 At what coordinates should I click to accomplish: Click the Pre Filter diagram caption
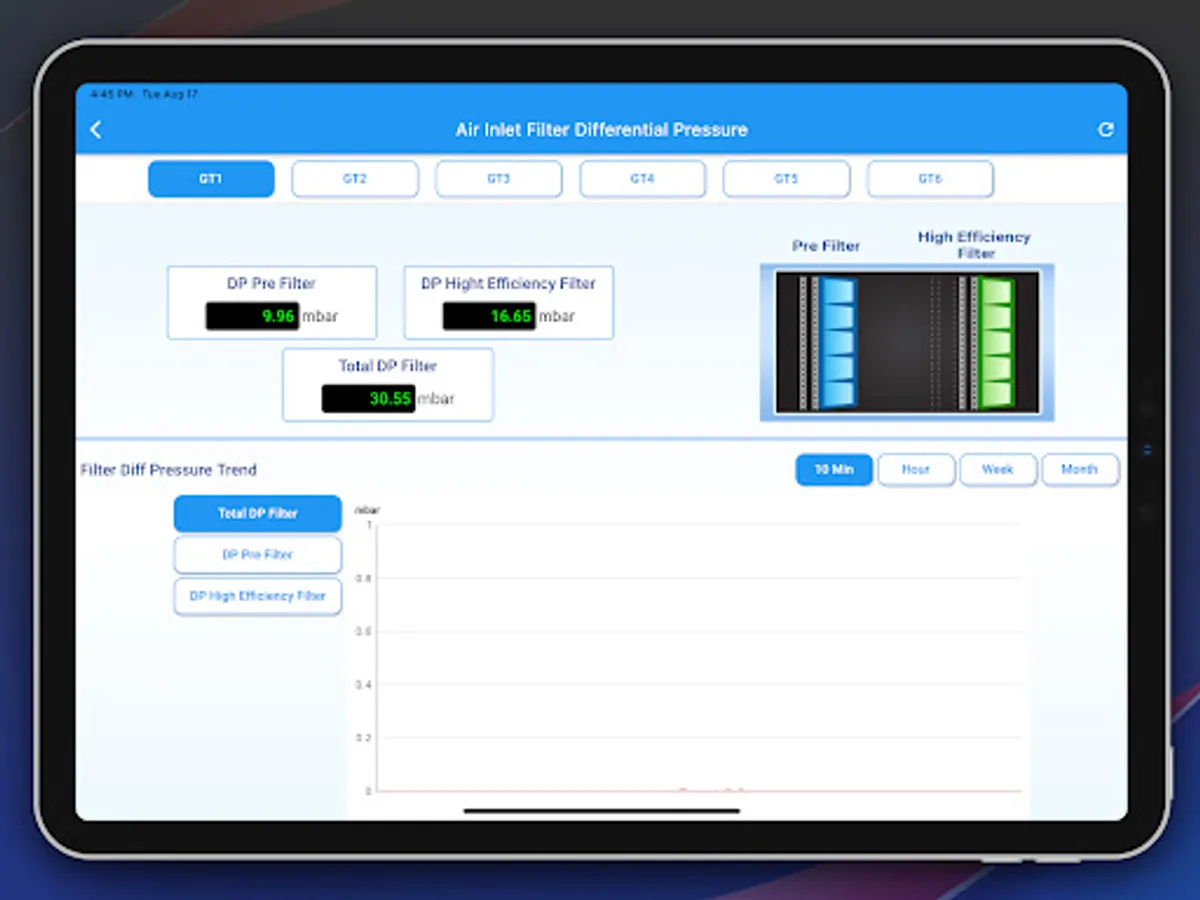[826, 245]
